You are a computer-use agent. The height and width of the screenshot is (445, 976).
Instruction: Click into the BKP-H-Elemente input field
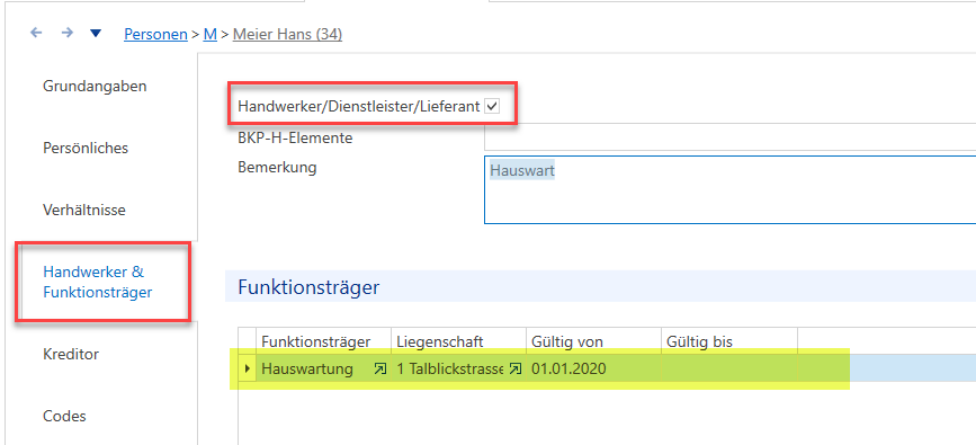[x=730, y=137]
